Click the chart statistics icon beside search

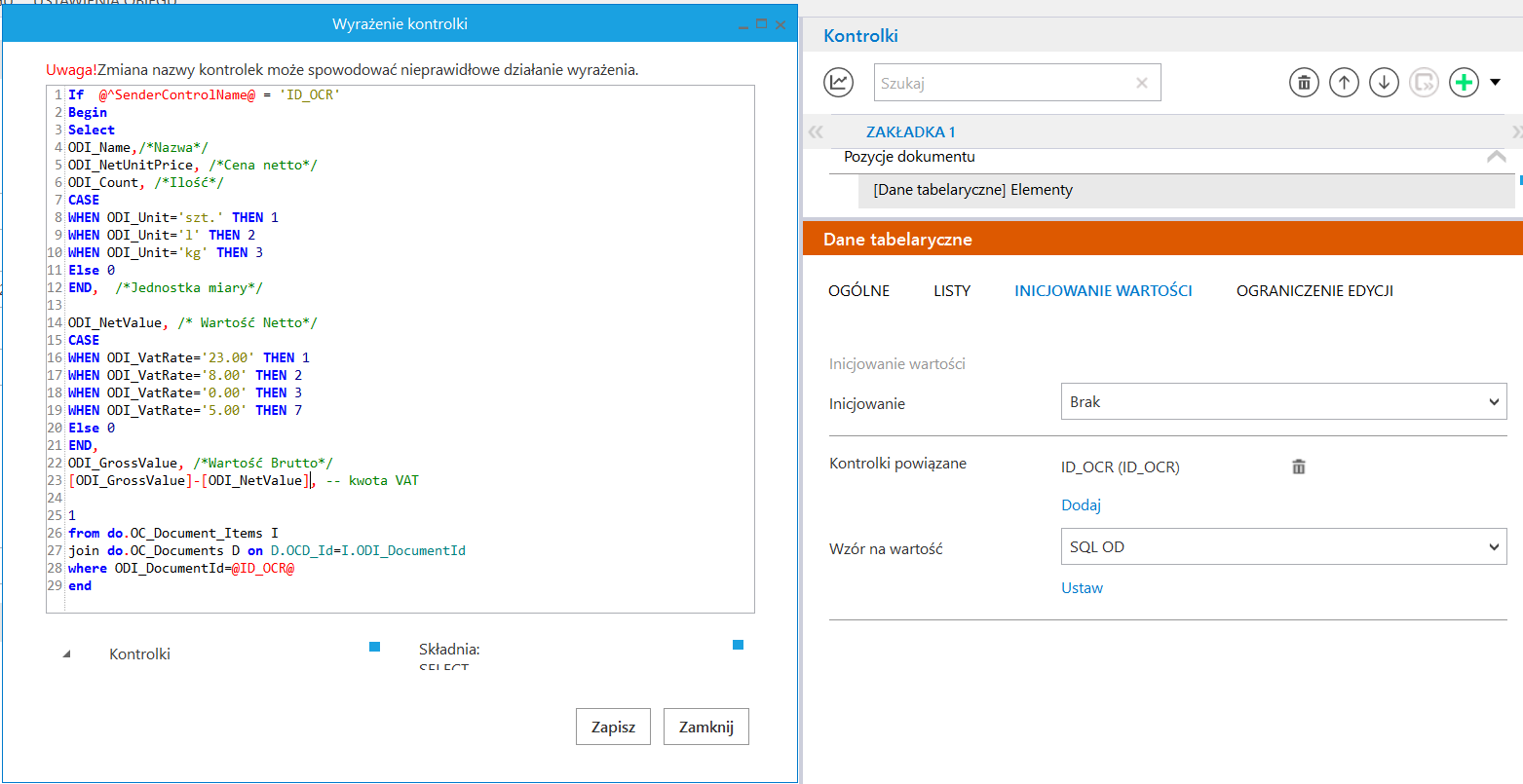pyautogui.click(x=838, y=83)
